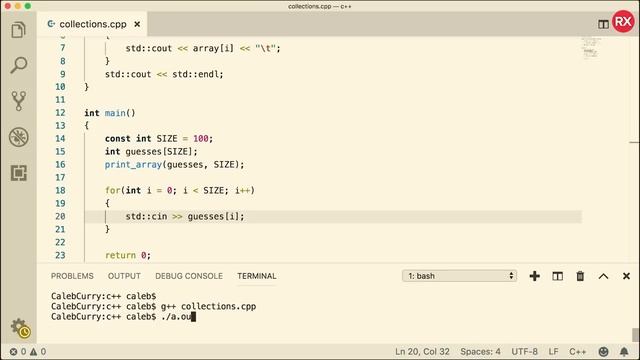Click the smiley feedback icon
The width and height of the screenshot is (640, 360).
point(603,351)
